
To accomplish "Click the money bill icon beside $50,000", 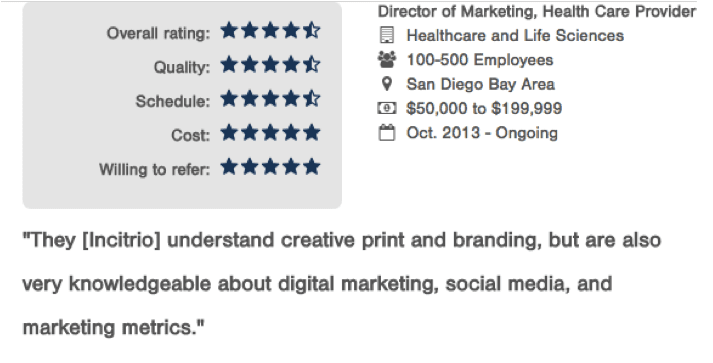I will [x=387, y=108].
